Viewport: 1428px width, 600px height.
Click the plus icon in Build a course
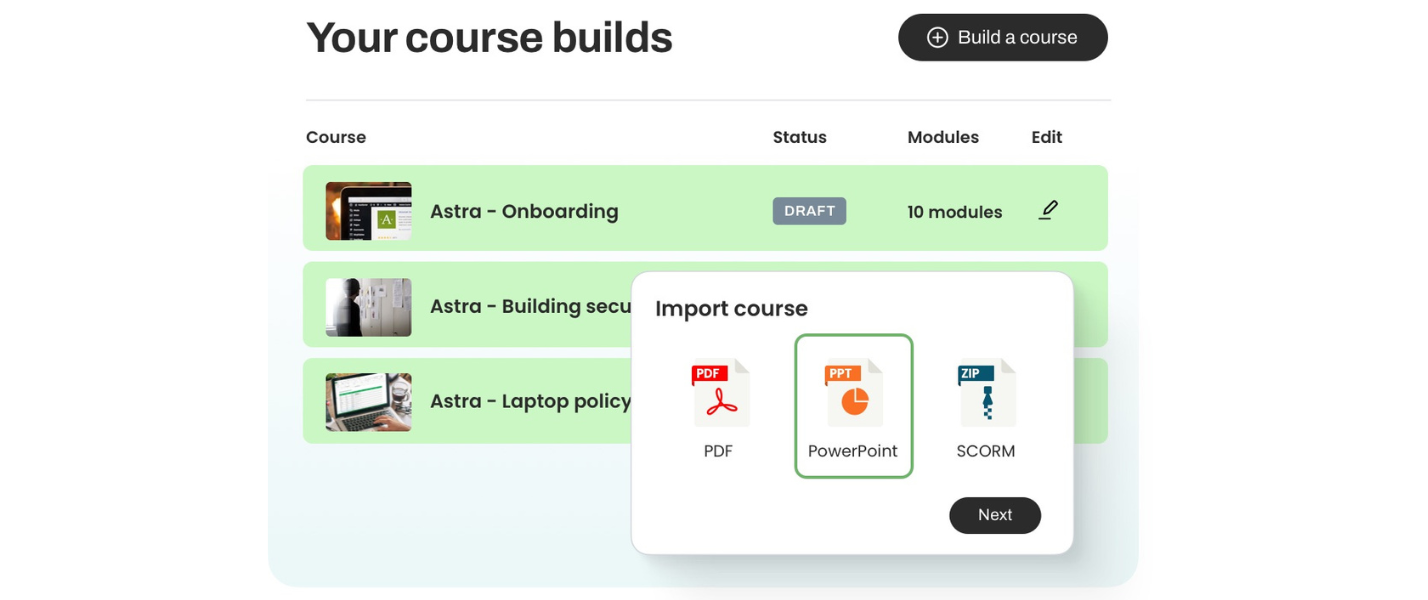[937, 37]
